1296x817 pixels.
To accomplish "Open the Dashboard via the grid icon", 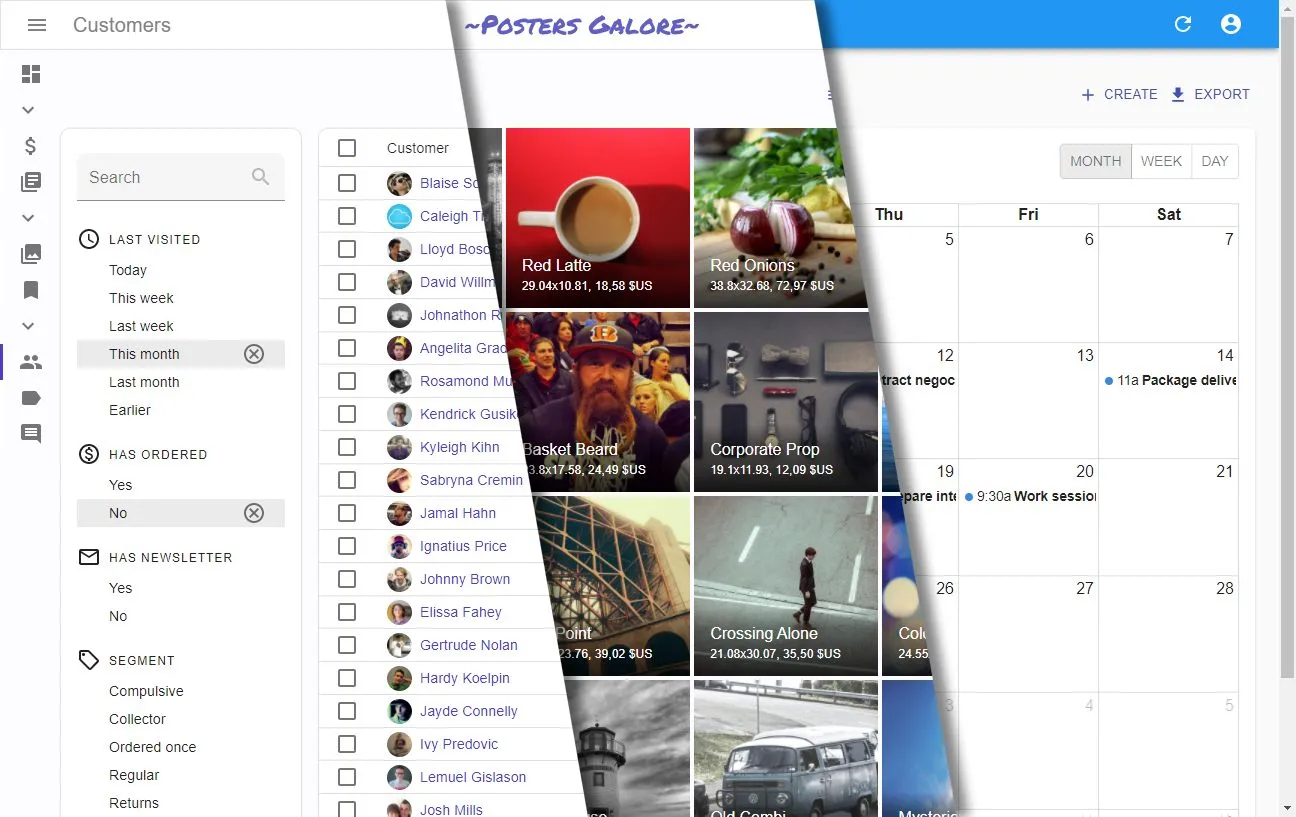I will [30, 74].
